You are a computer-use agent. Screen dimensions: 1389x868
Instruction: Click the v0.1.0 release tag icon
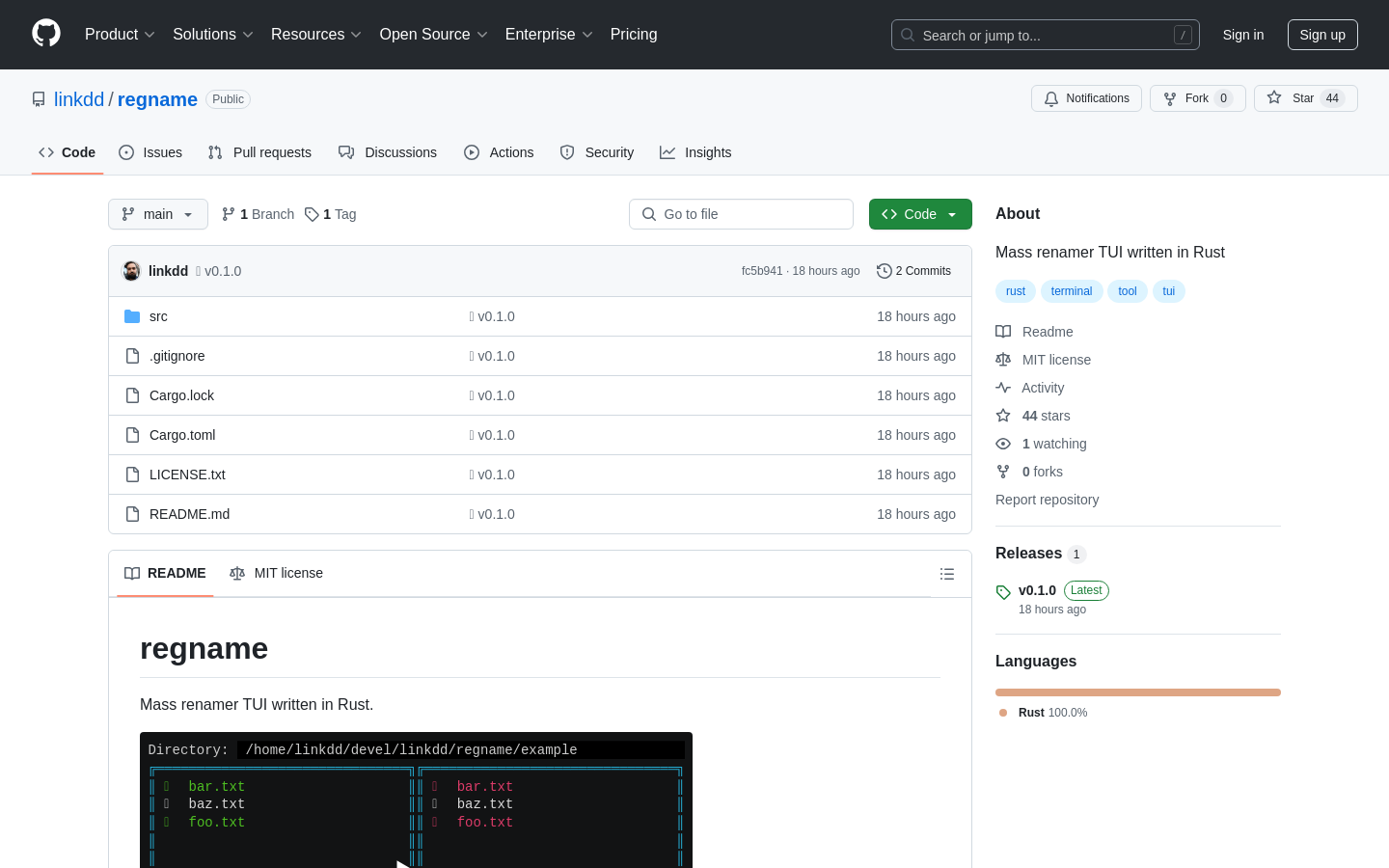point(1003,592)
